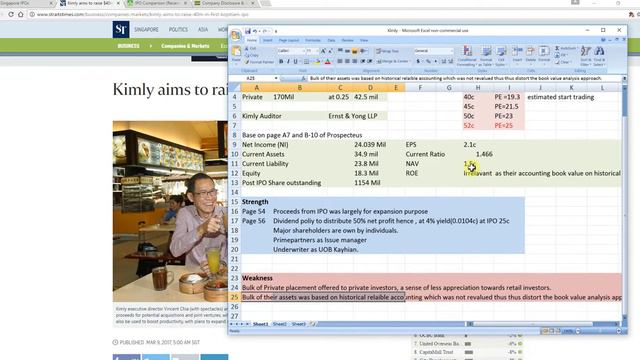Image resolution: width=640 pixels, height=360 pixels.
Task: Click Delete cells button
Action: (x=530, y=55)
